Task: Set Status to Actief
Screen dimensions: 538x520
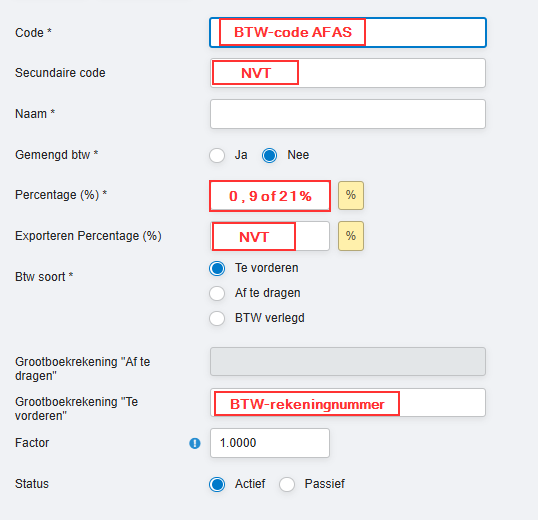Action: click(x=217, y=484)
